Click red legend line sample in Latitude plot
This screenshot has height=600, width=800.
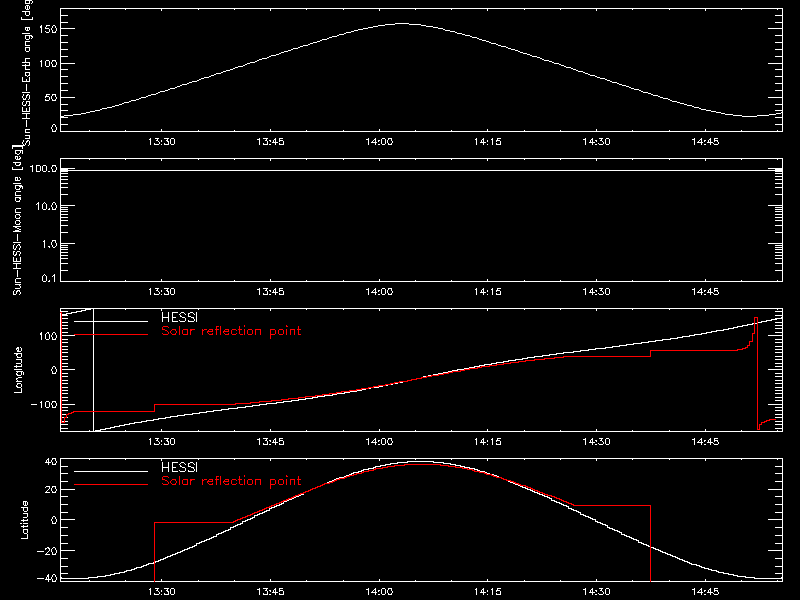(111, 485)
